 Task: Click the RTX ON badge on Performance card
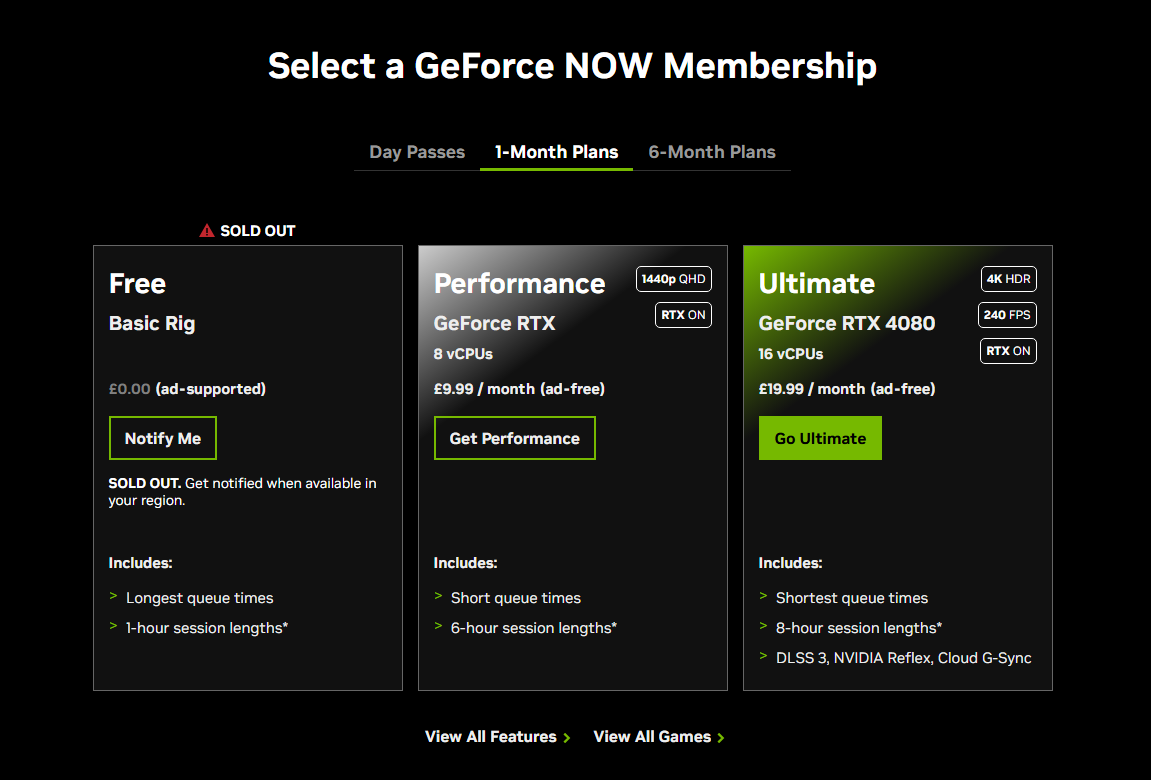pyautogui.click(x=683, y=315)
